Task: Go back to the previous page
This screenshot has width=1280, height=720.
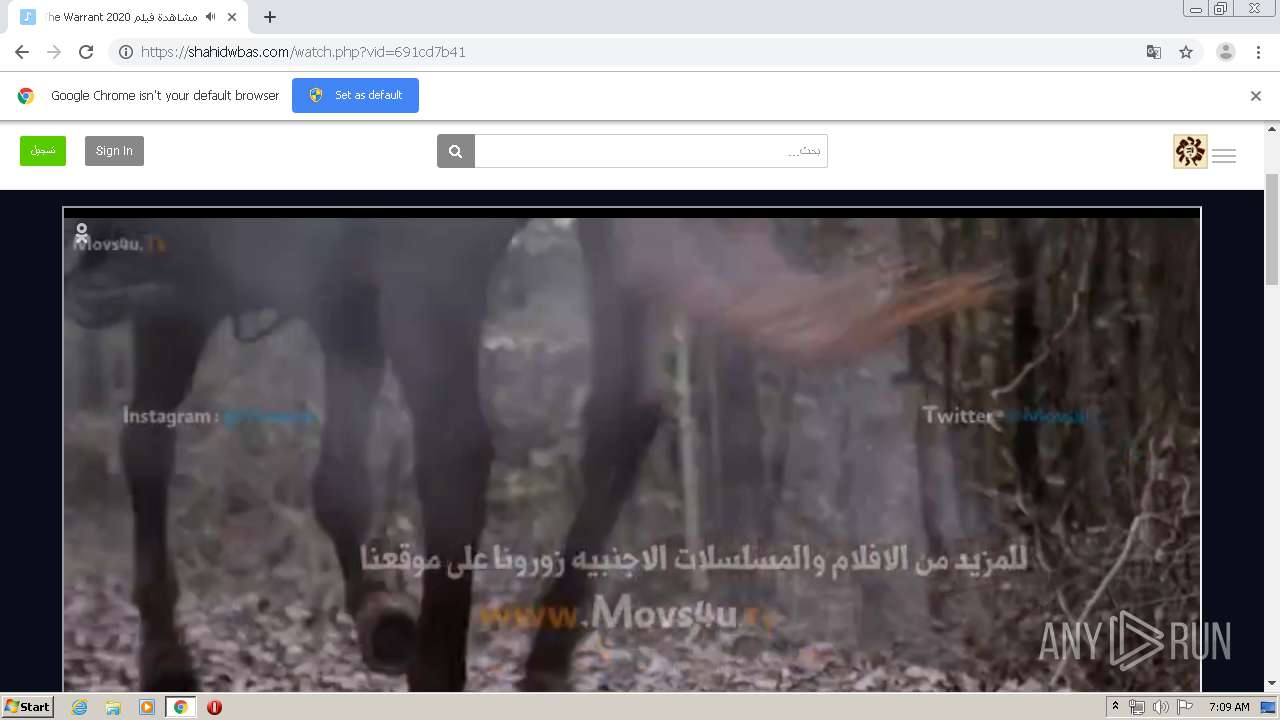Action: pos(22,52)
